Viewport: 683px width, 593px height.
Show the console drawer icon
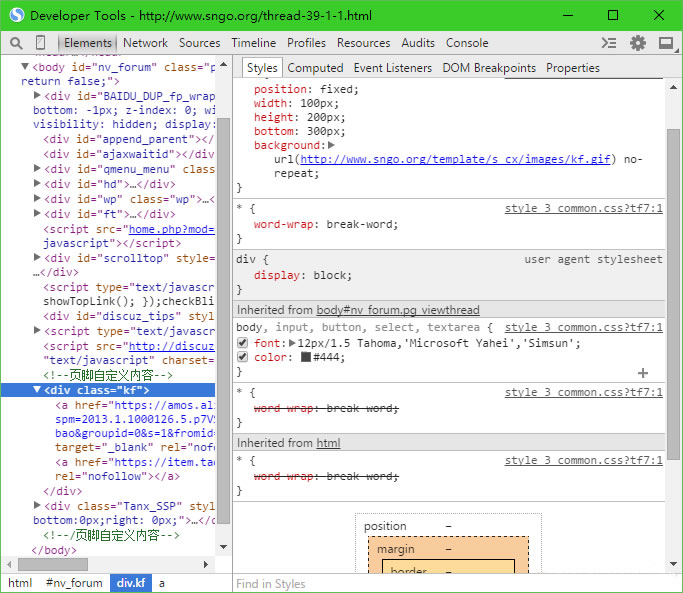[x=609, y=43]
